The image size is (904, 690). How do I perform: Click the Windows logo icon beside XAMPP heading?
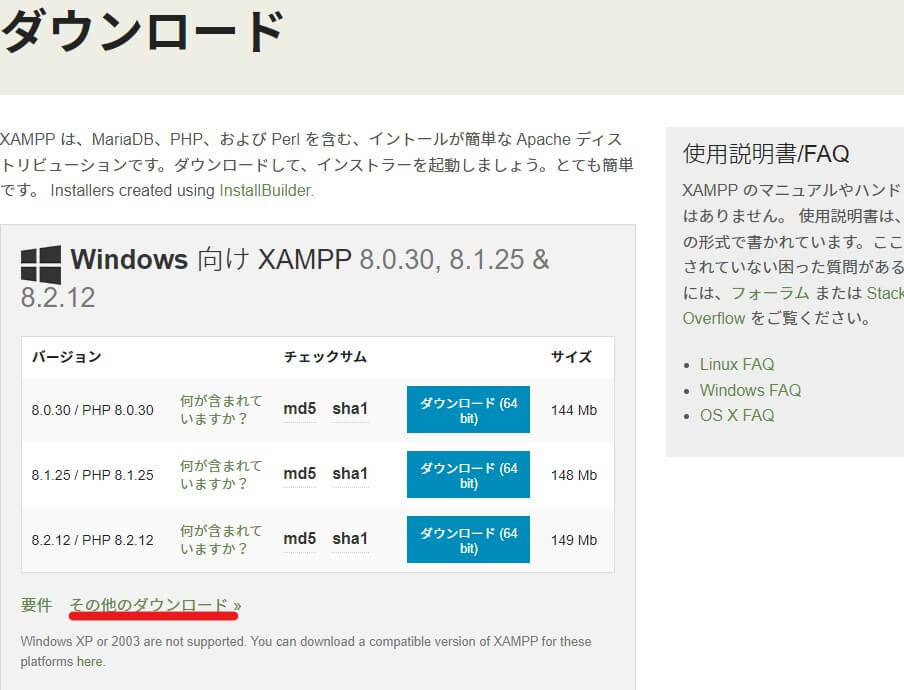coord(41,264)
